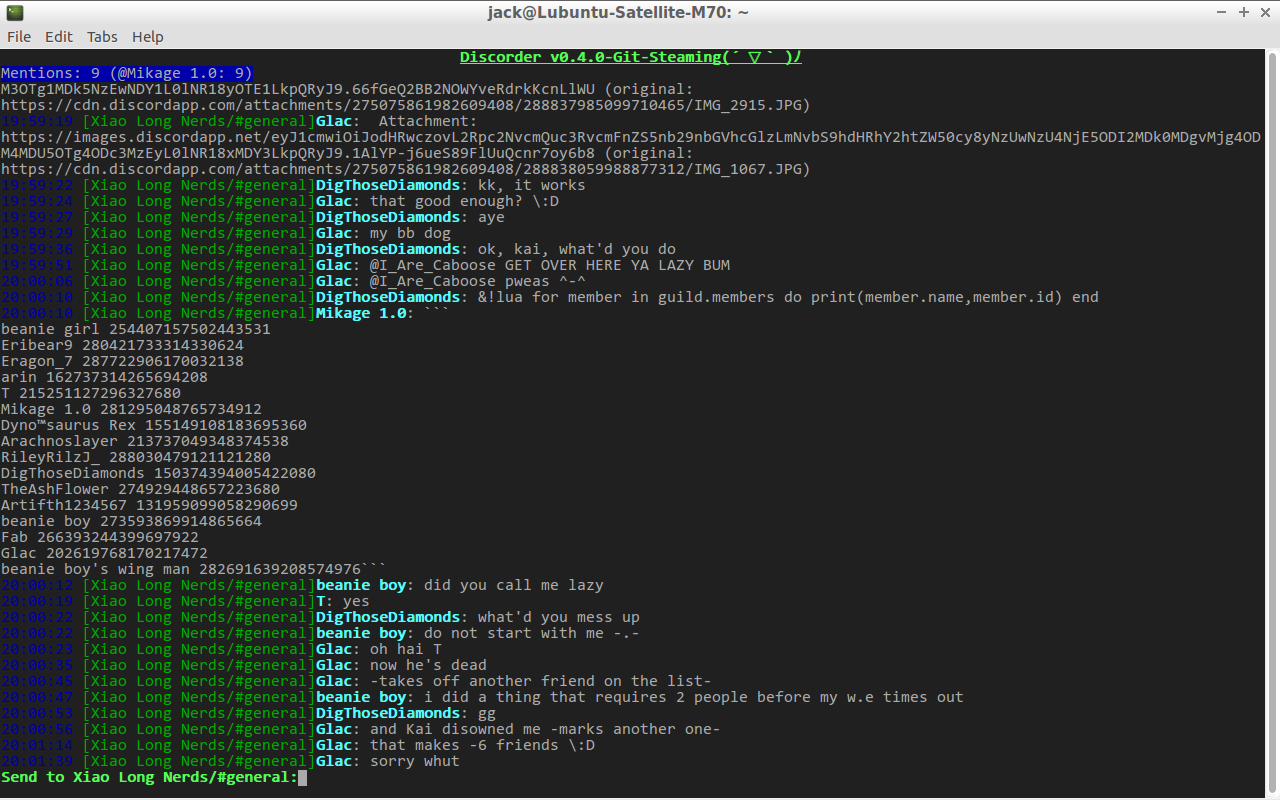Click list row "arin 162737314265694208"
The height and width of the screenshot is (800, 1280).
pyautogui.click(x=104, y=377)
